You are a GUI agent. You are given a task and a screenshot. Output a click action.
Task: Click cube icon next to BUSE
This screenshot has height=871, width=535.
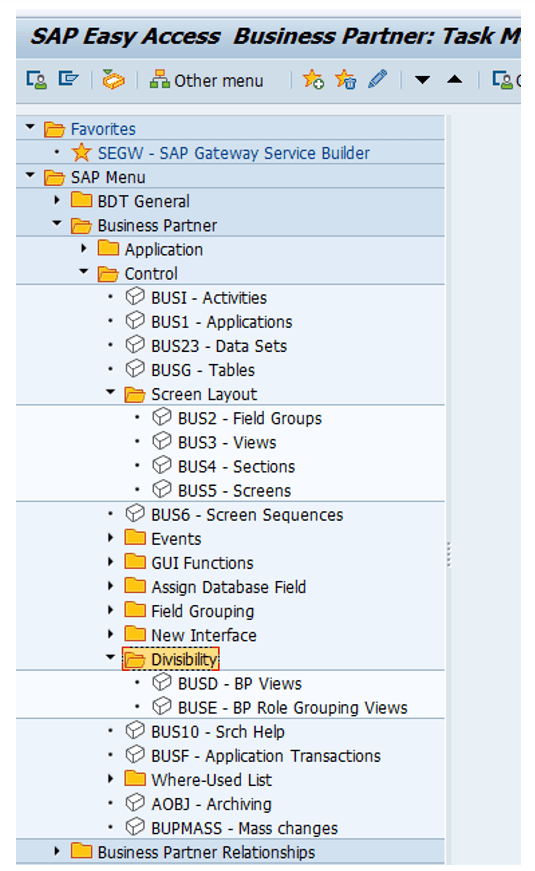tap(162, 706)
